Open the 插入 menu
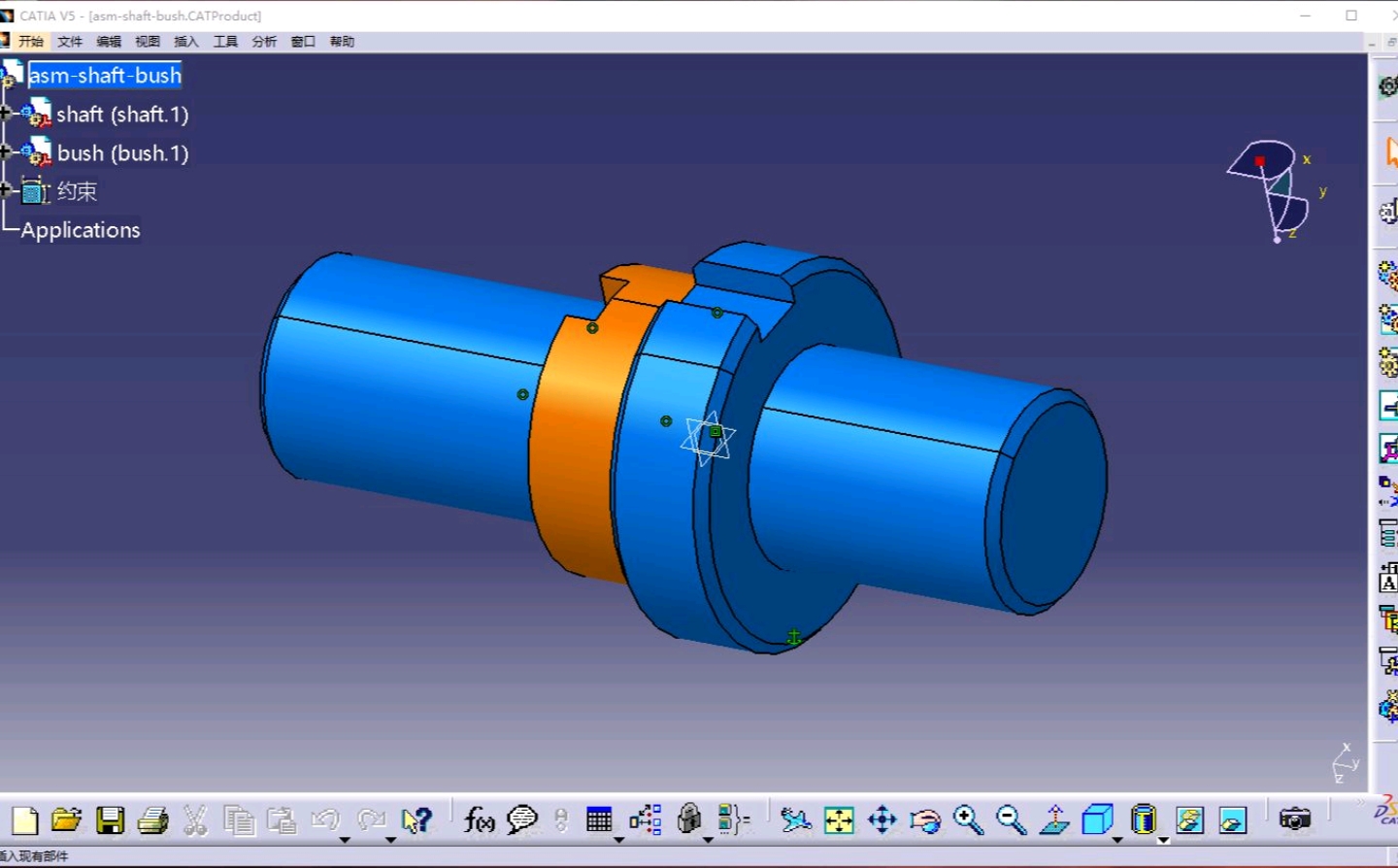This screenshot has height=868, width=1398. (x=186, y=42)
